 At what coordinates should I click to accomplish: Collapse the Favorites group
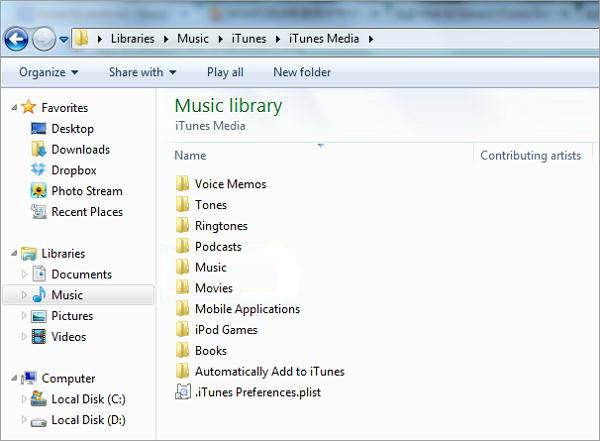point(14,108)
